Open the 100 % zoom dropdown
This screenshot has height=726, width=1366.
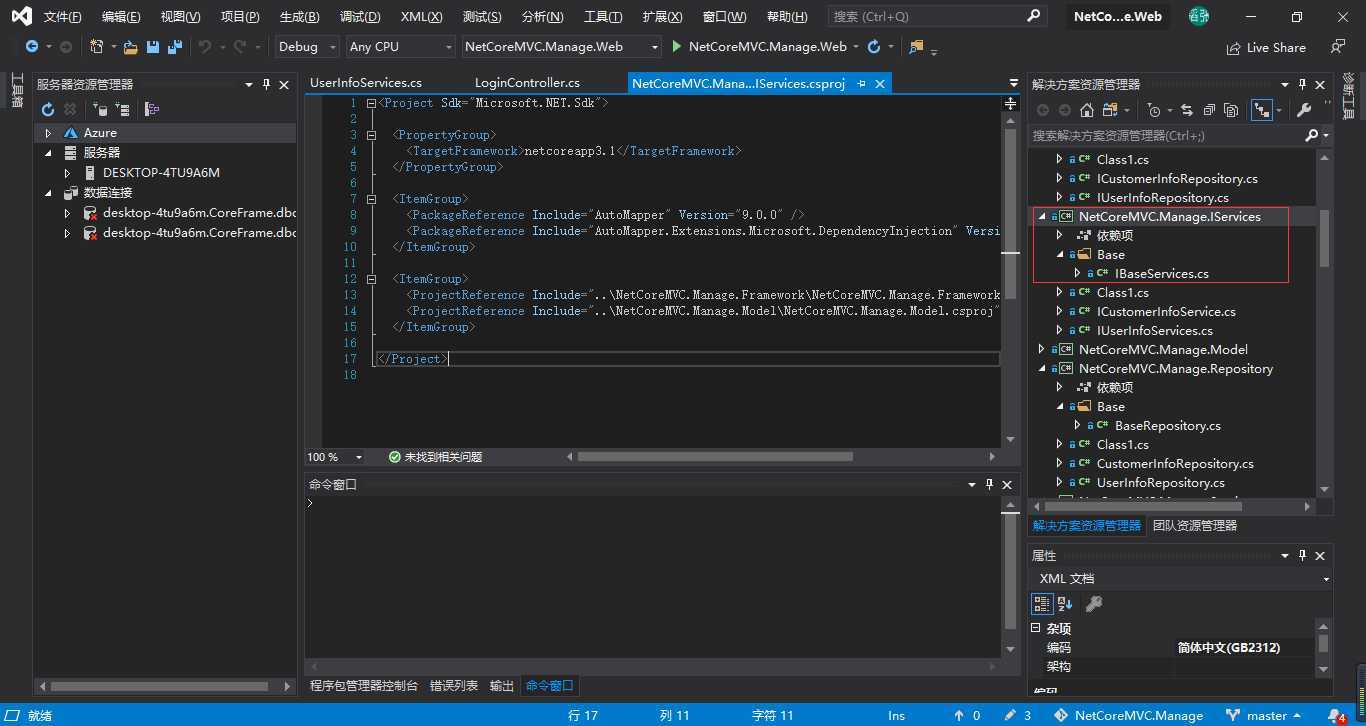(336, 457)
